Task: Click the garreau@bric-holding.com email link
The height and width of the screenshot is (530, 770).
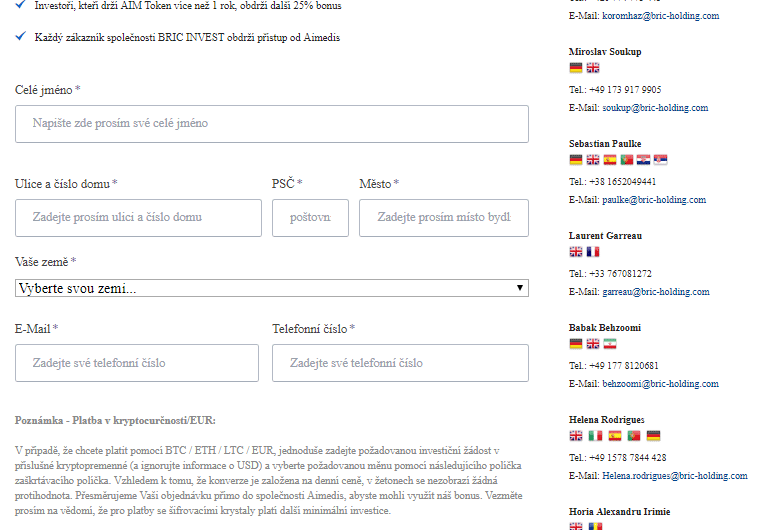Action: pos(655,292)
